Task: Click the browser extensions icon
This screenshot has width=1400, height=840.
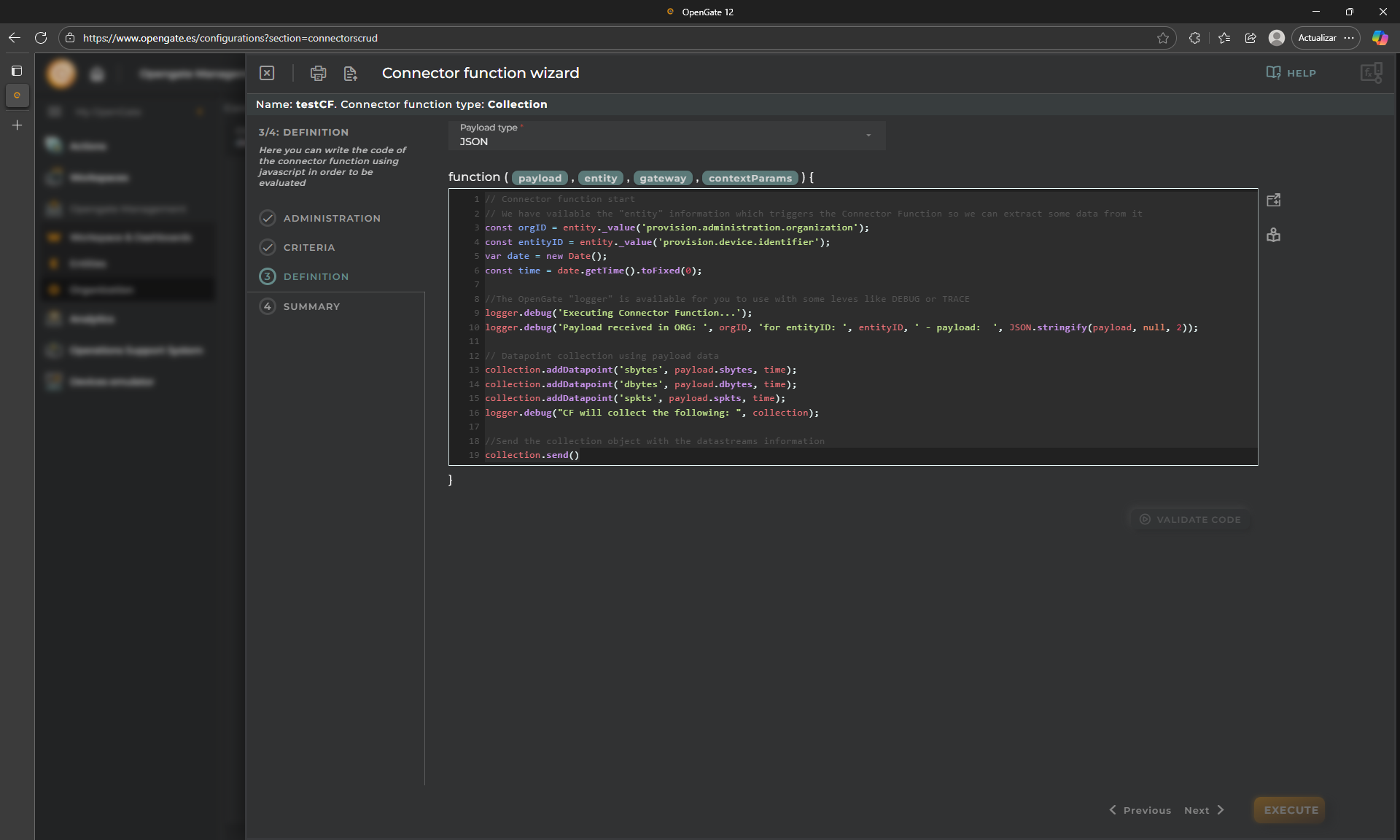Action: tap(1194, 38)
